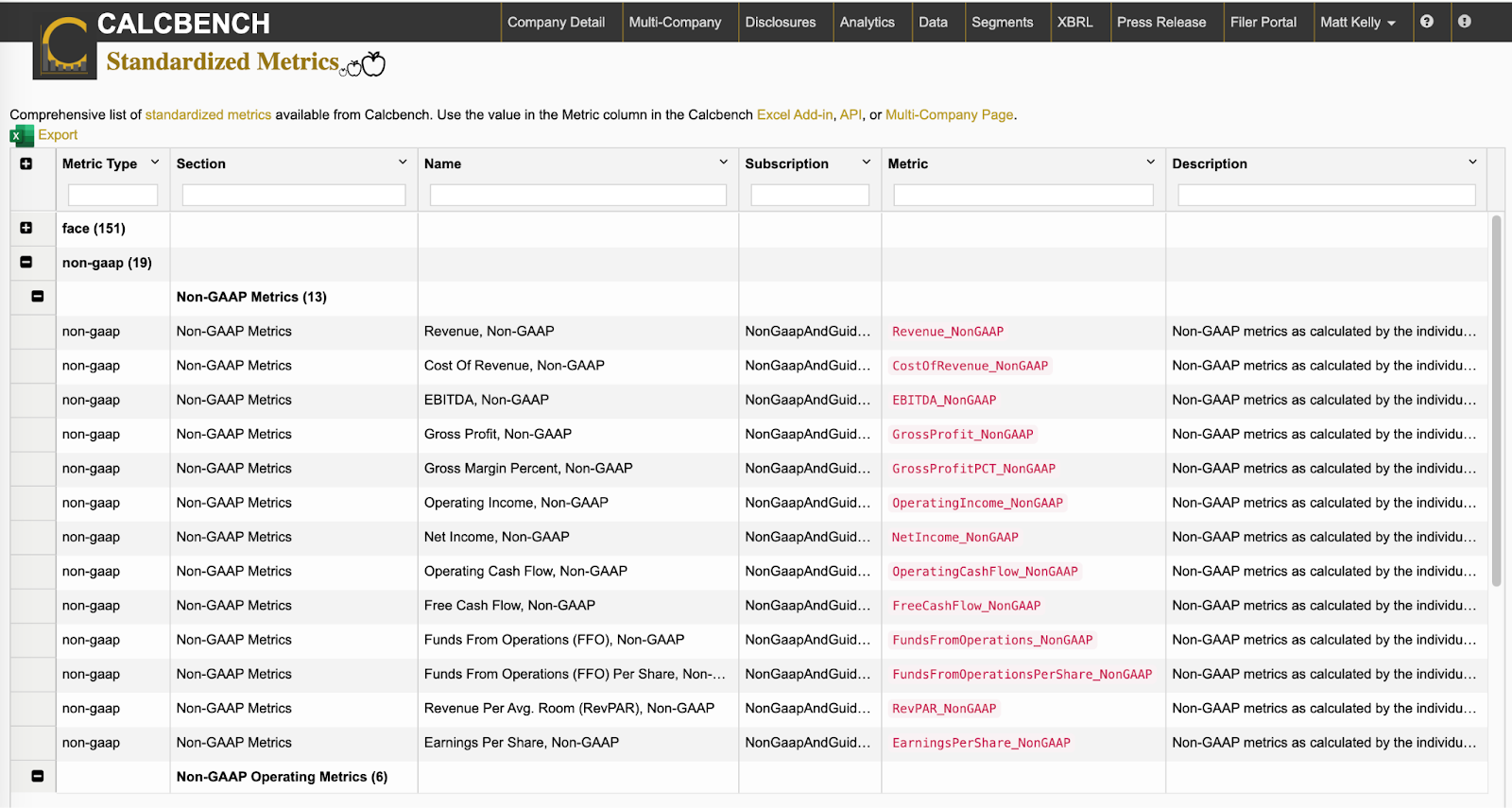
Task: Select the OperatingCashFlow_NonGAAP metric code
Action: point(985,571)
